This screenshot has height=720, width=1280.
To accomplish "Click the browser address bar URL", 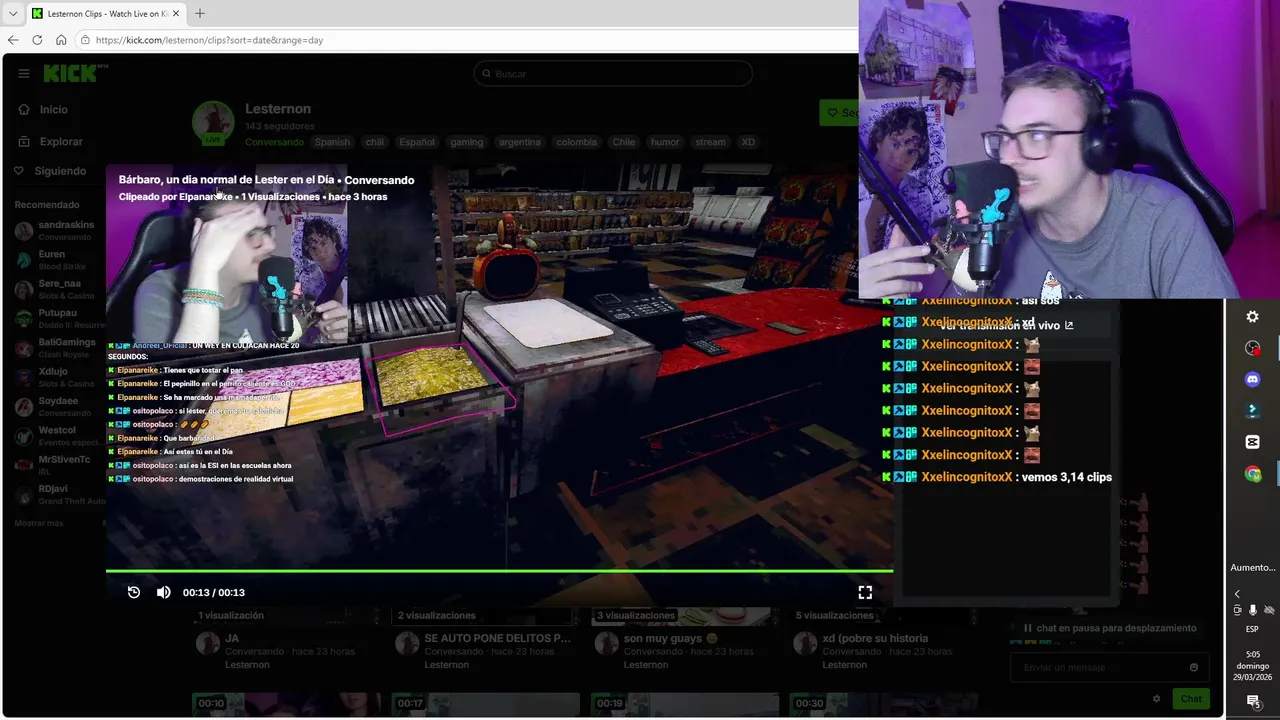I will (x=210, y=40).
